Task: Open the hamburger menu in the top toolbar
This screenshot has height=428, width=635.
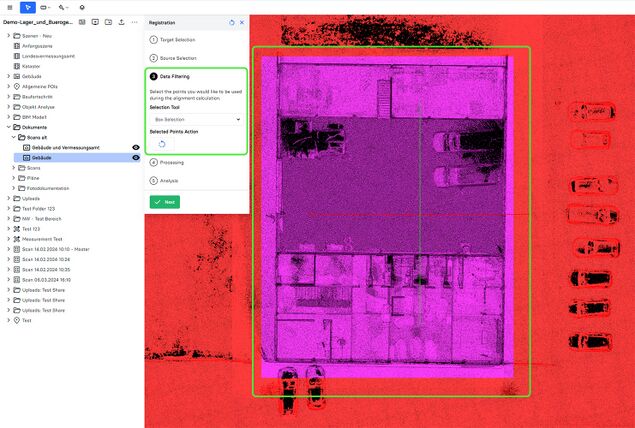Action: point(8,7)
